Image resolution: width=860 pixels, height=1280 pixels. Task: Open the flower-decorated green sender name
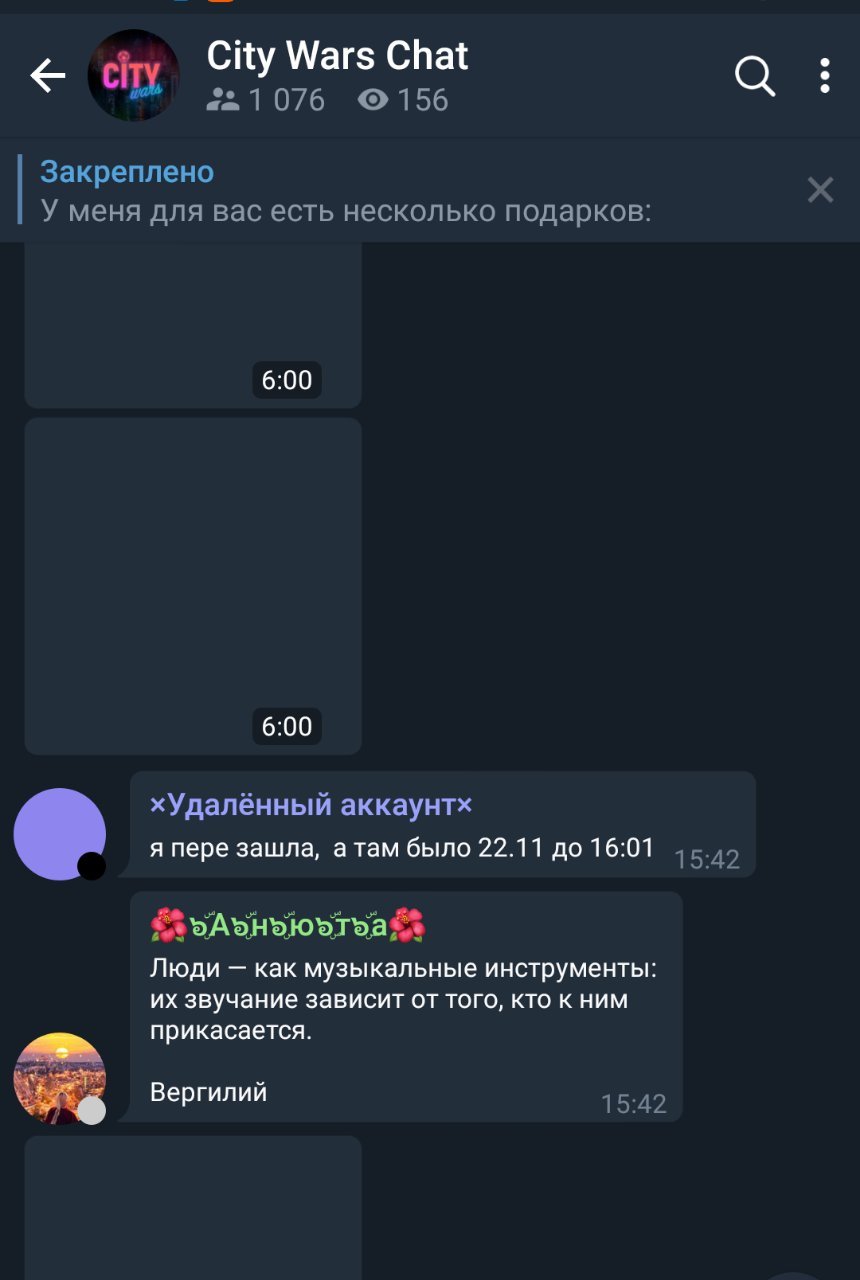[x=288, y=926]
